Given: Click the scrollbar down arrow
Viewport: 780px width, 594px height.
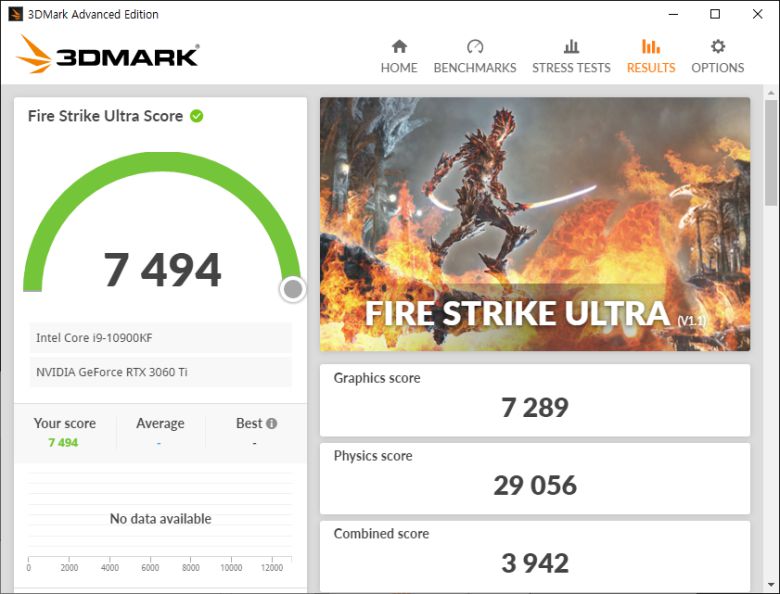Looking at the screenshot, I should pos(771,586).
